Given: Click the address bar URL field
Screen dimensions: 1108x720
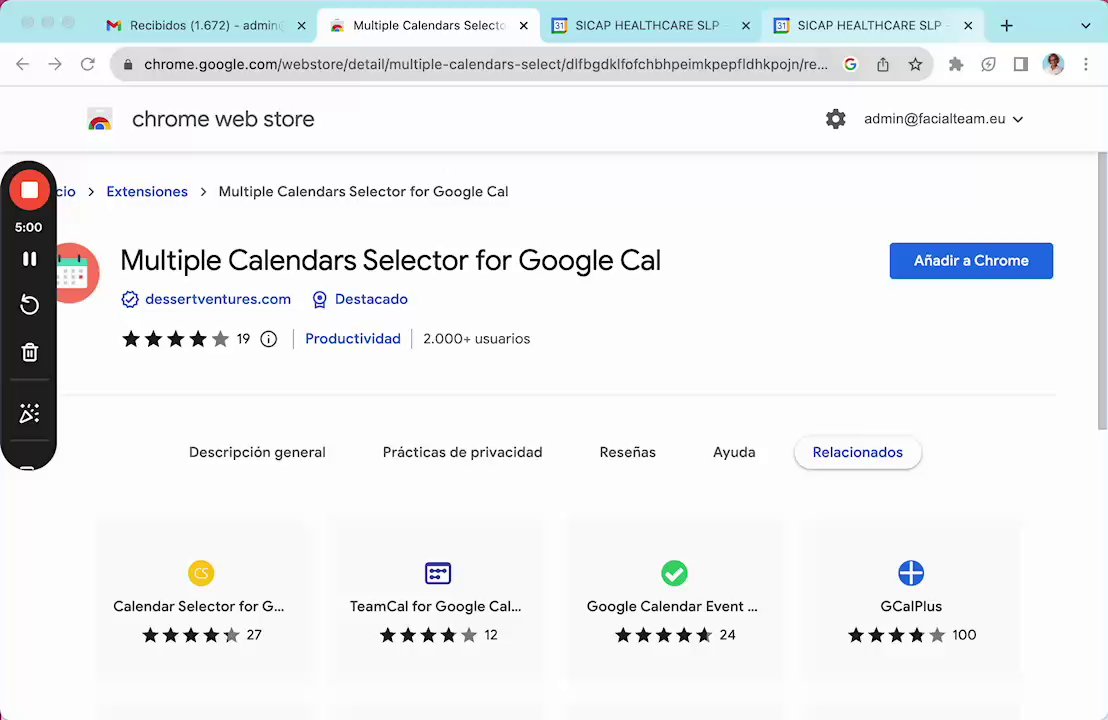Looking at the screenshot, I should 485,64.
